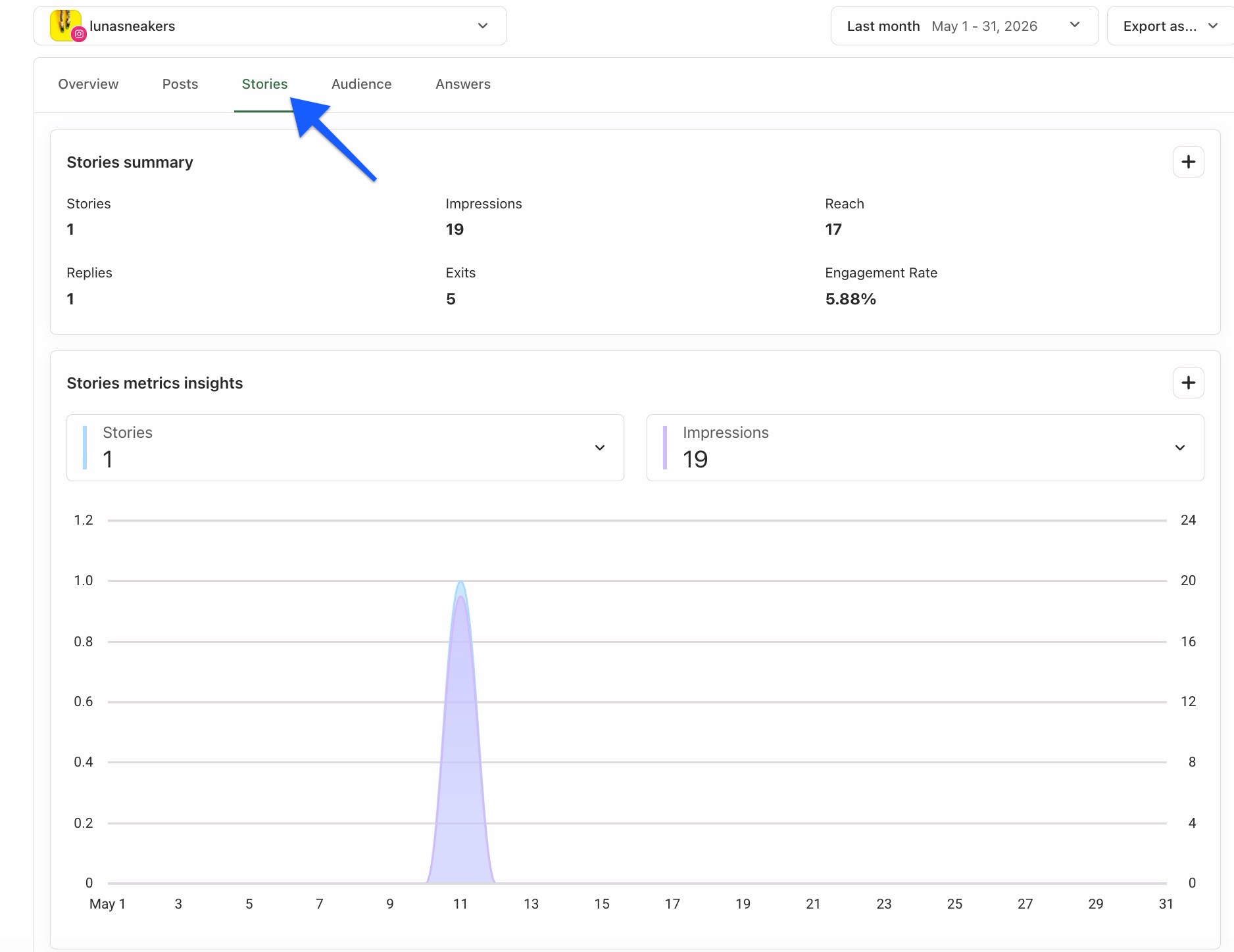Click the Engagement Rate value 5.88%

point(851,299)
